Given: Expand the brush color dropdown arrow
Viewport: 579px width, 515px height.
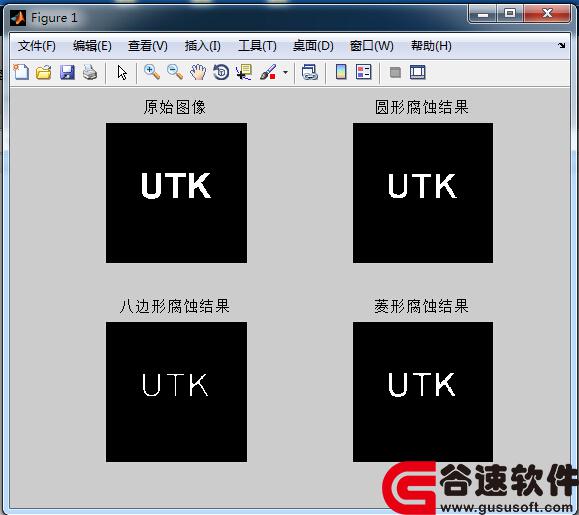Looking at the screenshot, I should click(285, 72).
